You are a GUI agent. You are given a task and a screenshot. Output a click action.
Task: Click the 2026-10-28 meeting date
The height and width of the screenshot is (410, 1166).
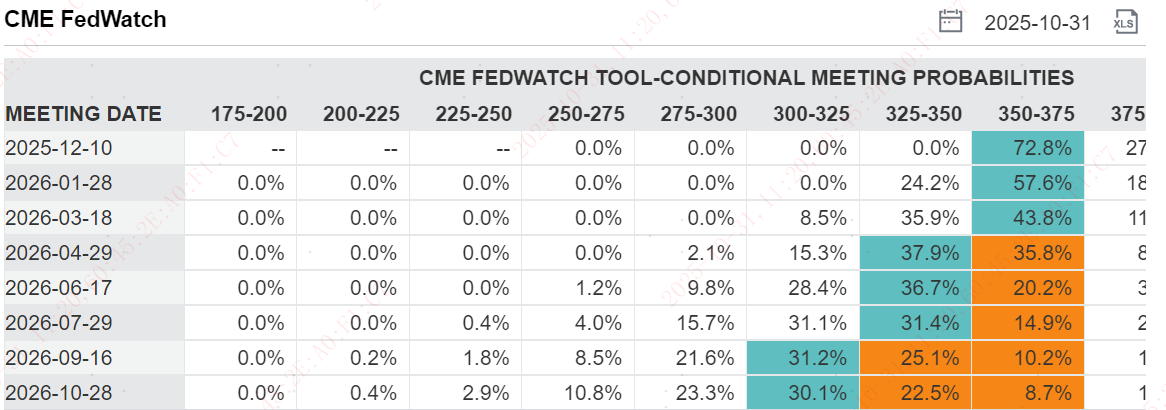pyautogui.click(x=59, y=391)
